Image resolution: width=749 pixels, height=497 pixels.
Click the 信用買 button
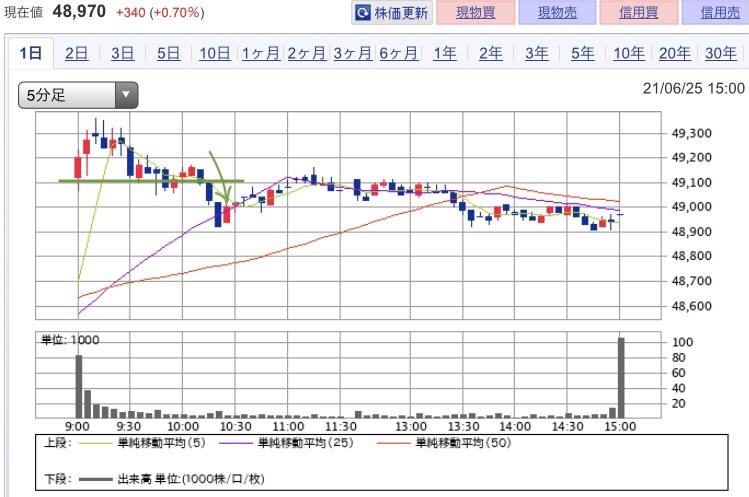click(x=639, y=12)
